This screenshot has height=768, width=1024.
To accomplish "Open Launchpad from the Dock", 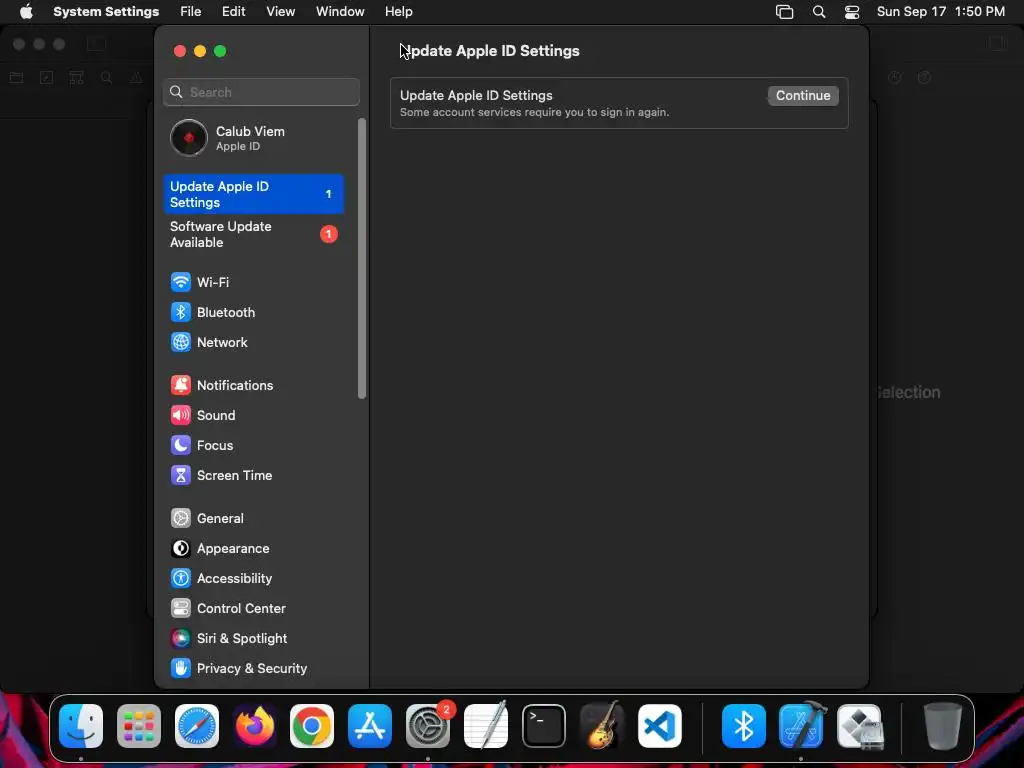I will click(139, 726).
